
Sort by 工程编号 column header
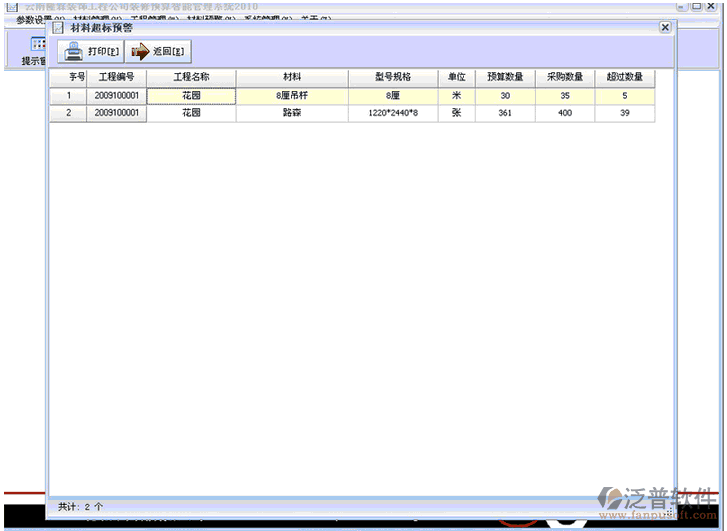tap(116, 77)
